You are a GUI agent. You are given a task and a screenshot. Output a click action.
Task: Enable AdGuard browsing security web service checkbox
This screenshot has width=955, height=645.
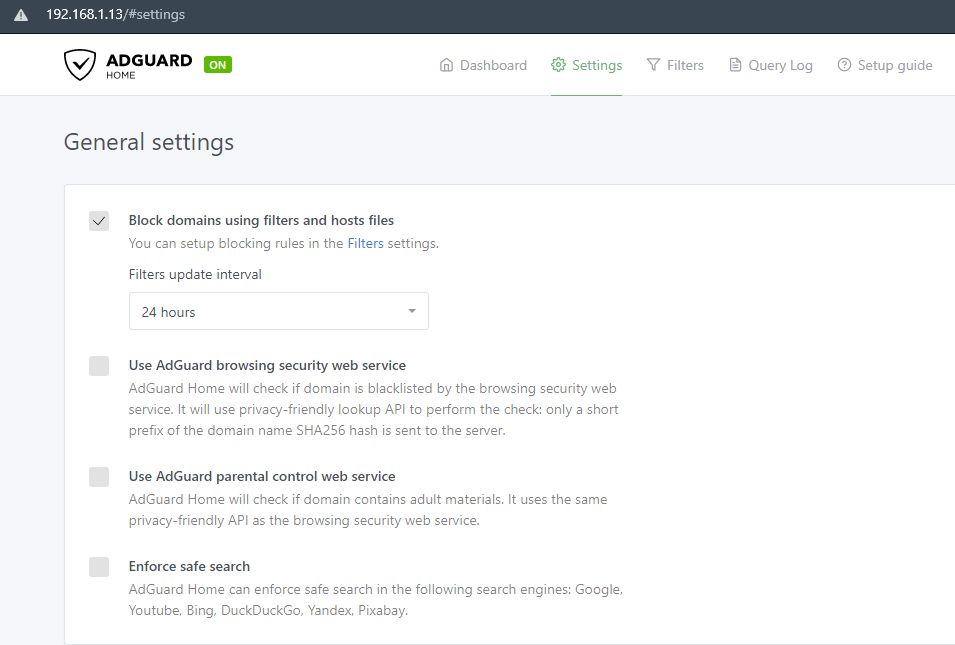[99, 365]
